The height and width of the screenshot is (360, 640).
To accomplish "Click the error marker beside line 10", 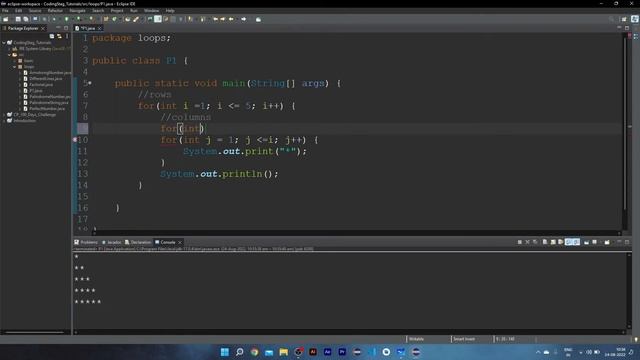I will (75, 140).
